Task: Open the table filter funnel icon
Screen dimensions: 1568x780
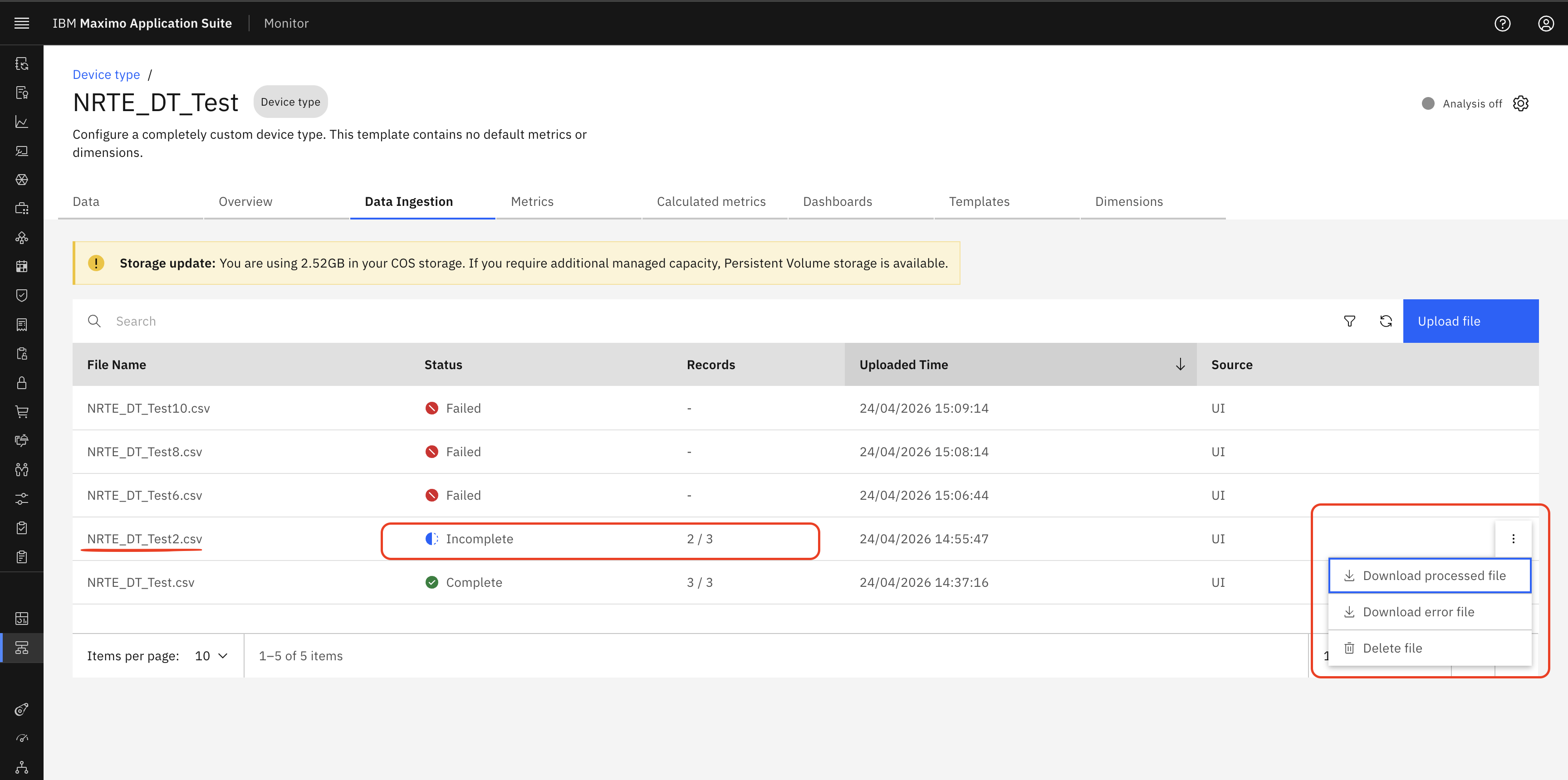Action: point(1349,321)
